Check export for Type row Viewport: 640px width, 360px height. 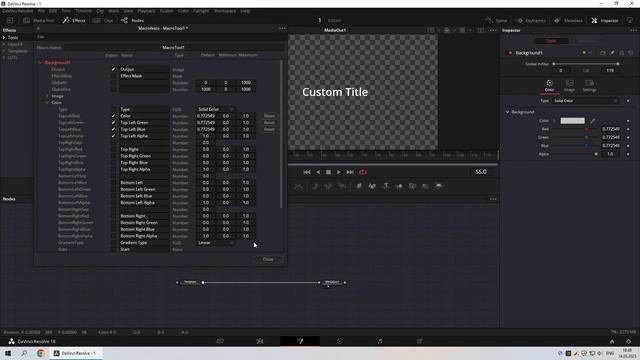pyautogui.click(x=113, y=109)
